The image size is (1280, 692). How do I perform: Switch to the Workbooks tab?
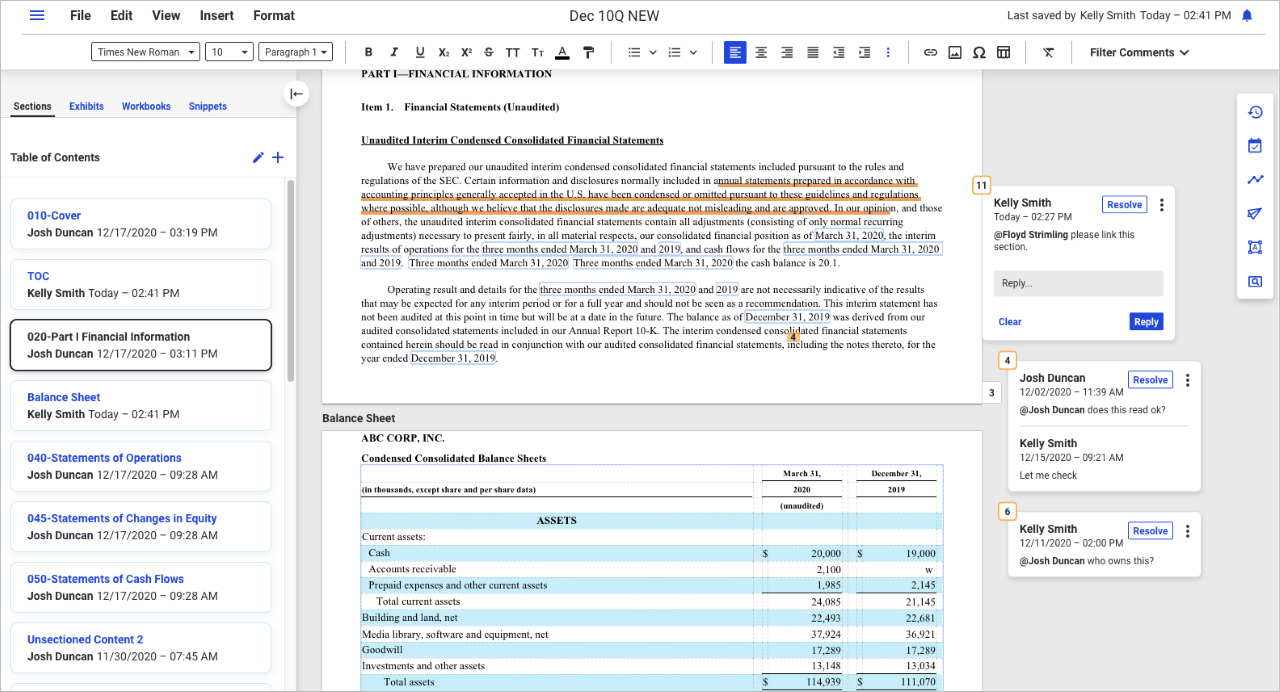pyautogui.click(x=146, y=106)
